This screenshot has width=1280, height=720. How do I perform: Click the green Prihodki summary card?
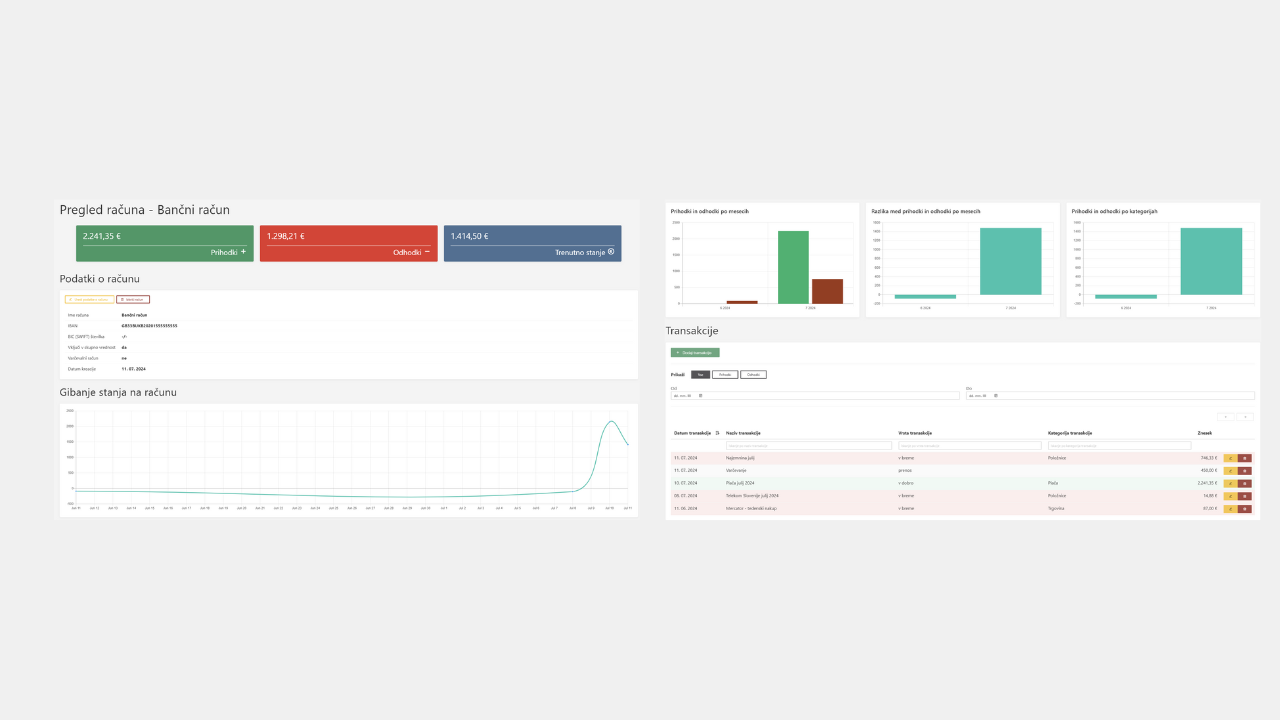pyautogui.click(x=165, y=243)
